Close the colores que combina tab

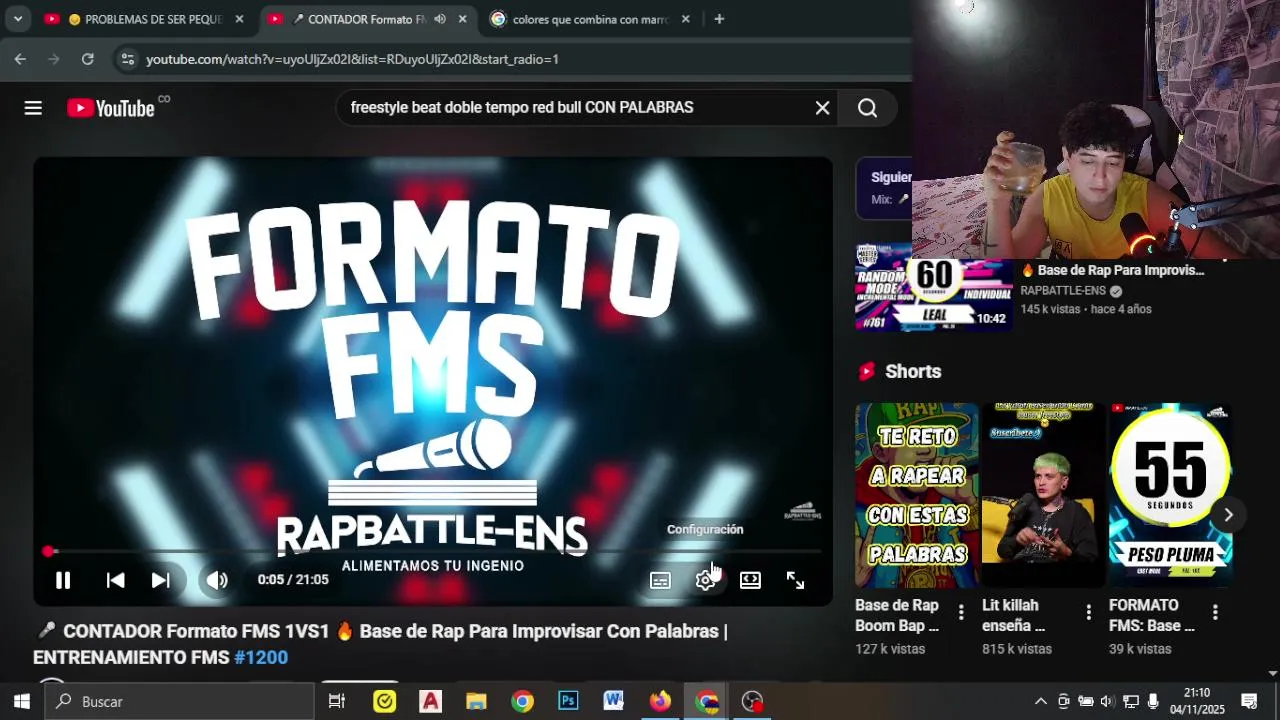point(686,19)
